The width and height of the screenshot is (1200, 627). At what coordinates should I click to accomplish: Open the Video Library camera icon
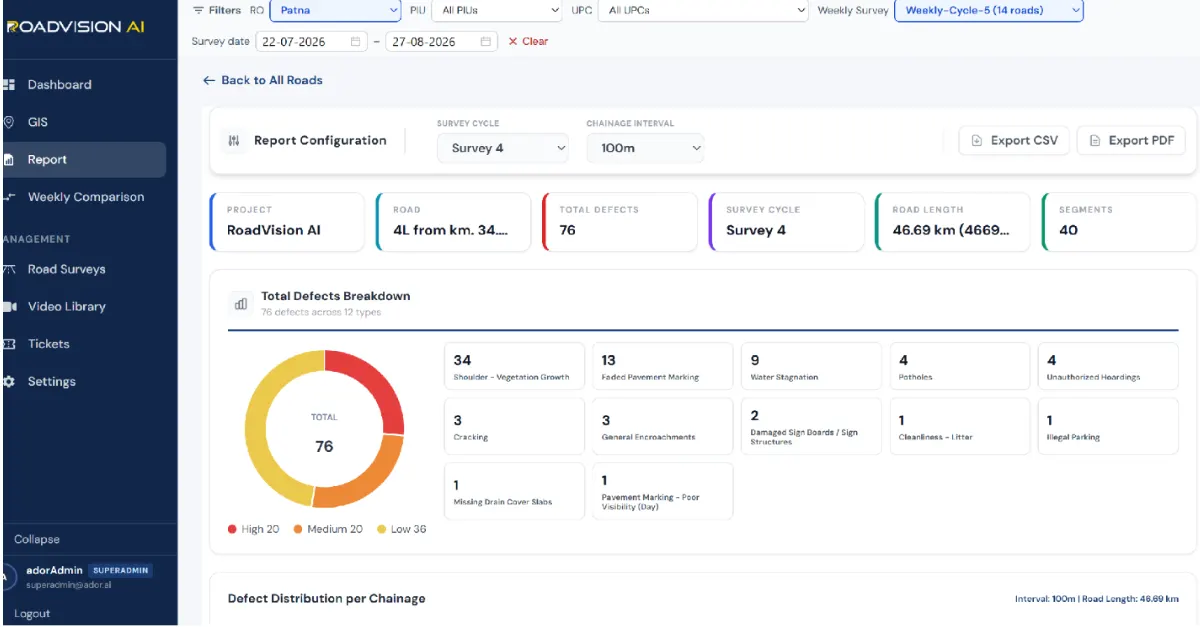click(9, 306)
